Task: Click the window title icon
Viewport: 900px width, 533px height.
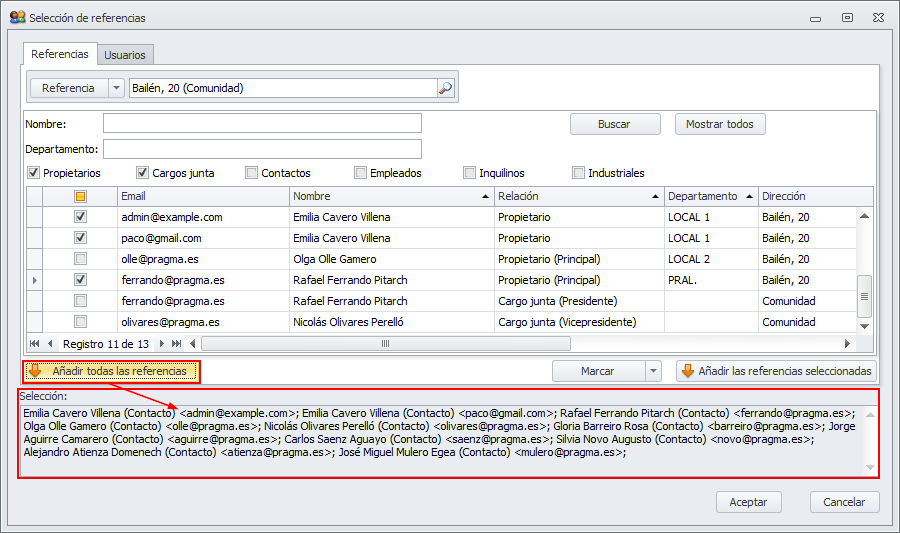Action: (18, 17)
